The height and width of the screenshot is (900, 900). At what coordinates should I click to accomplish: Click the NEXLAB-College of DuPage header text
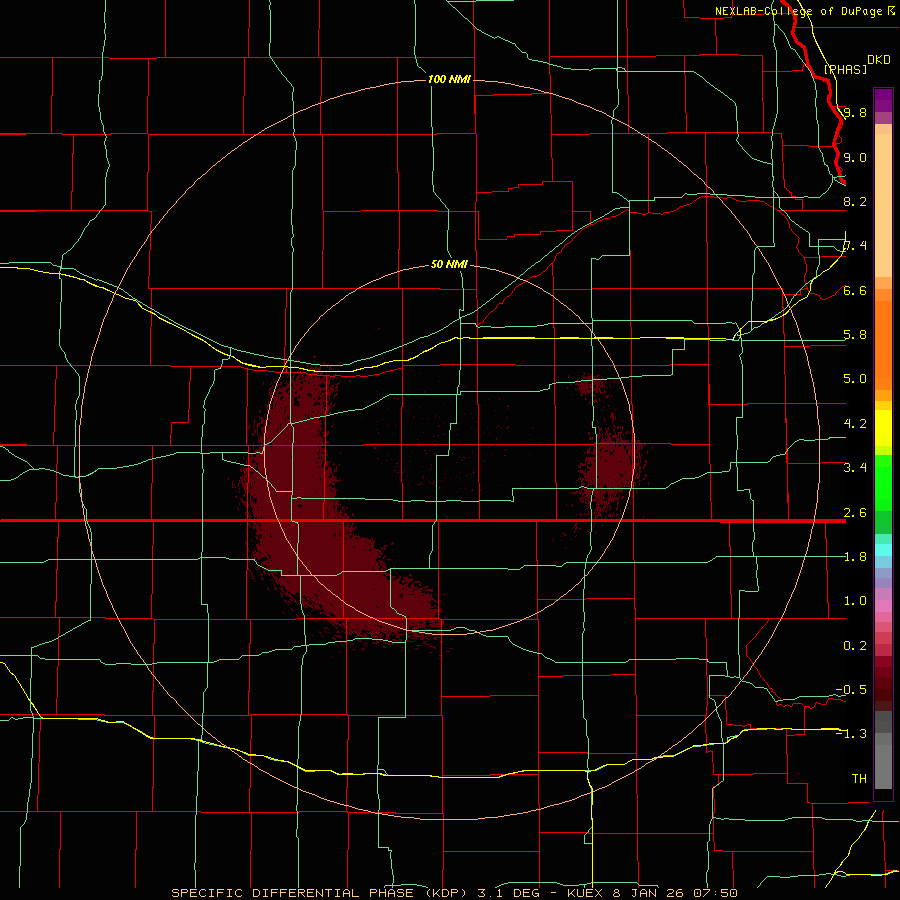tap(798, 11)
